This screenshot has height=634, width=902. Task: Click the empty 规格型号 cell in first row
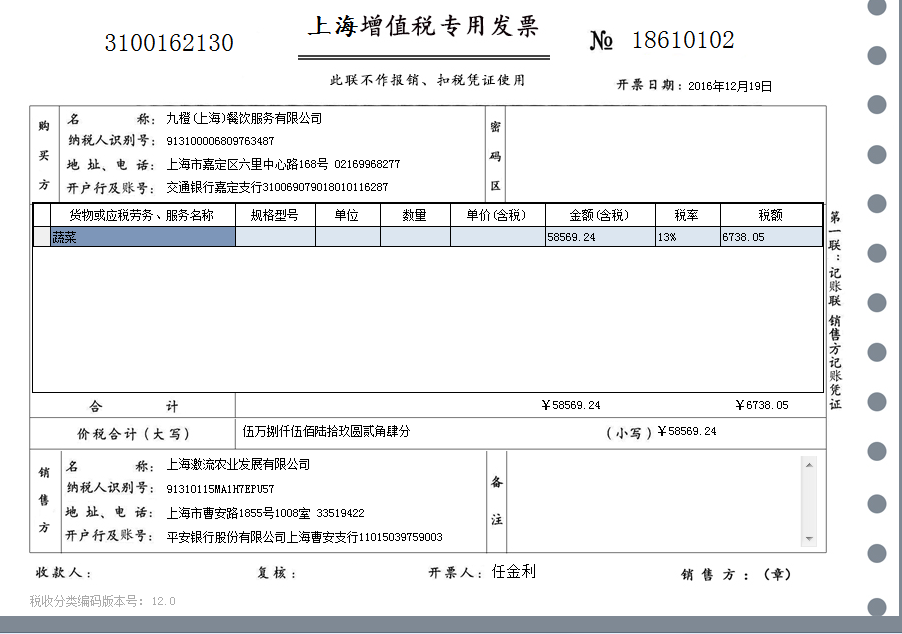click(275, 237)
